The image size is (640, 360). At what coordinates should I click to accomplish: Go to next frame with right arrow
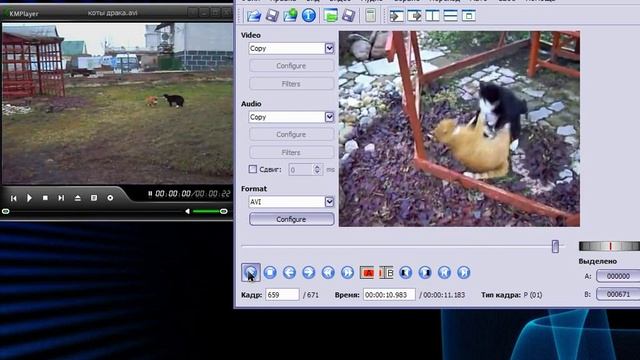point(309,272)
